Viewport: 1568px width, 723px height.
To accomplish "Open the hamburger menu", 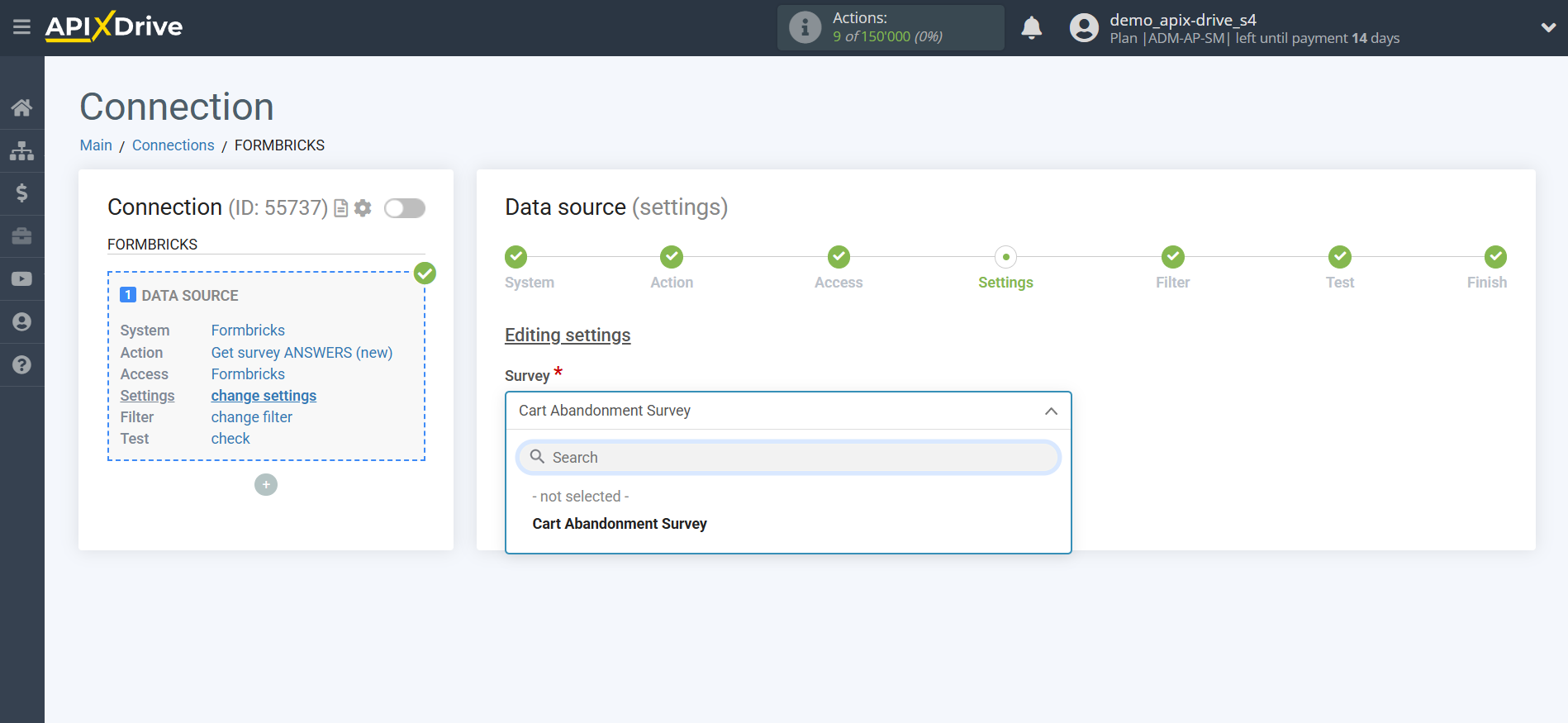I will pyautogui.click(x=21, y=27).
